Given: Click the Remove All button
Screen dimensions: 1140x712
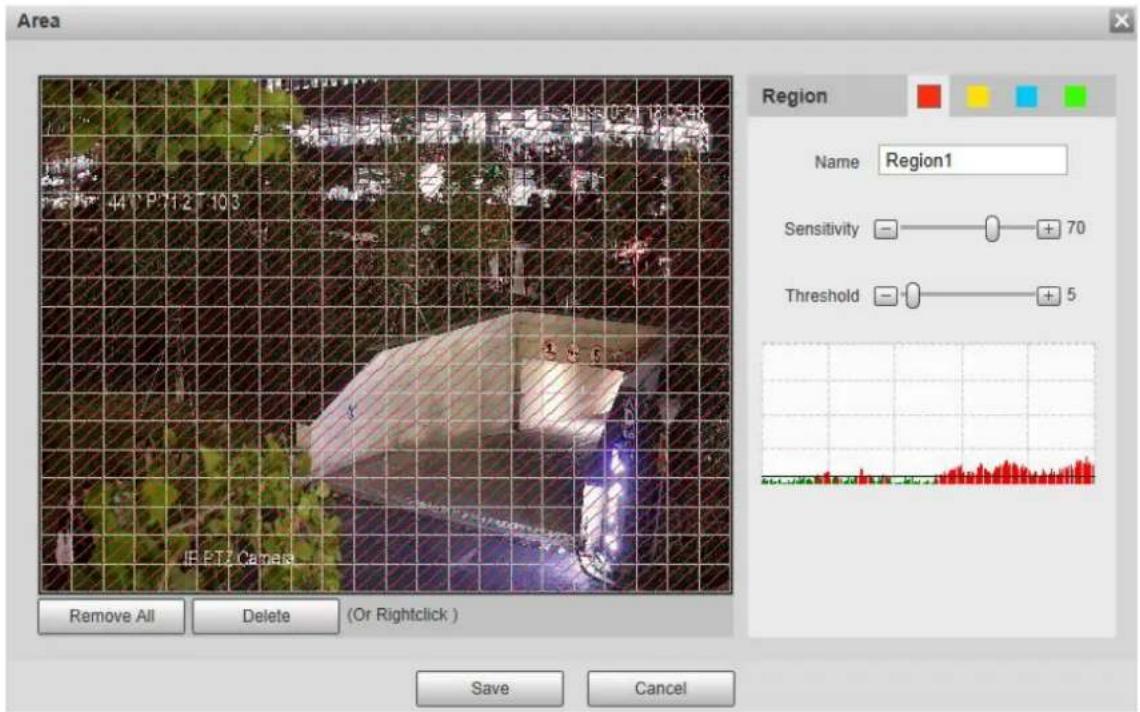Looking at the screenshot, I should pos(111,616).
